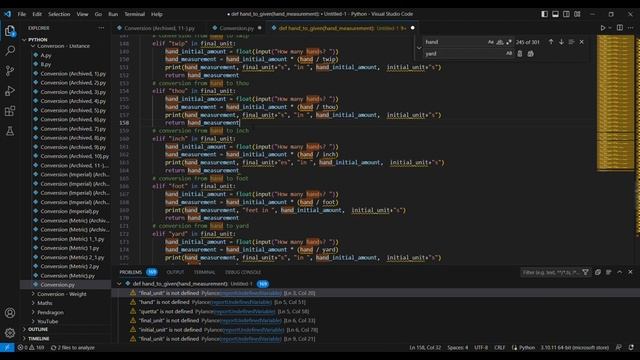Expand the Pendragon folder
The image size is (640, 360).
(50, 312)
